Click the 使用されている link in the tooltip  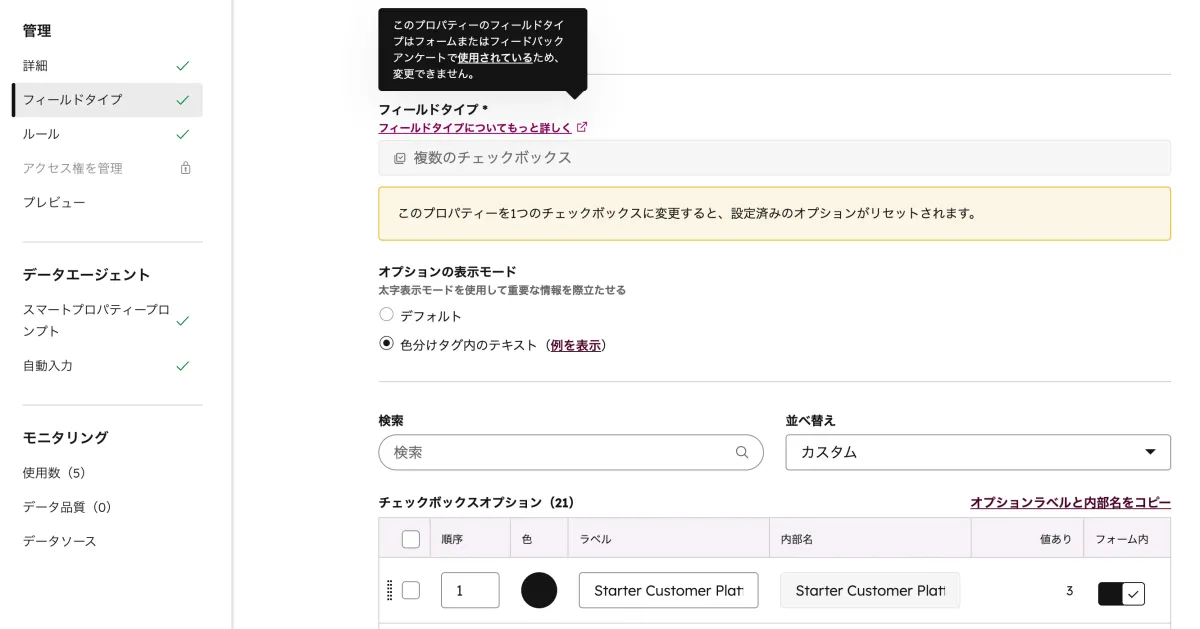click(493, 57)
